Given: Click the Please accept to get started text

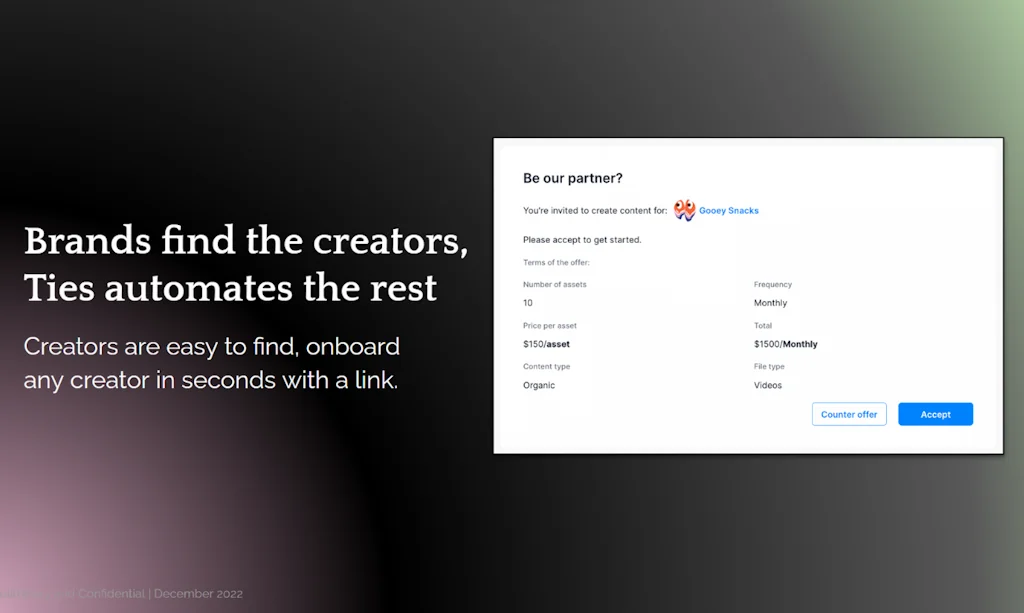Looking at the screenshot, I should point(581,239).
